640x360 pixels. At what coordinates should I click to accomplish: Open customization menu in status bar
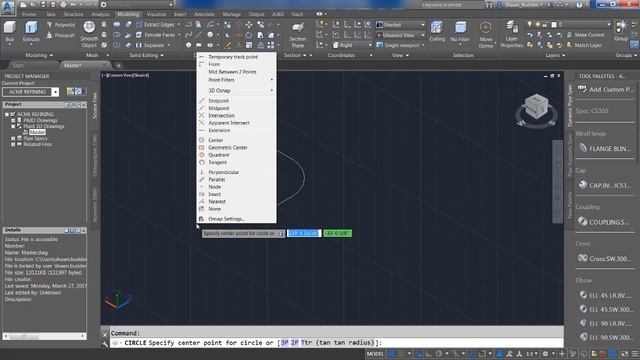click(635, 353)
